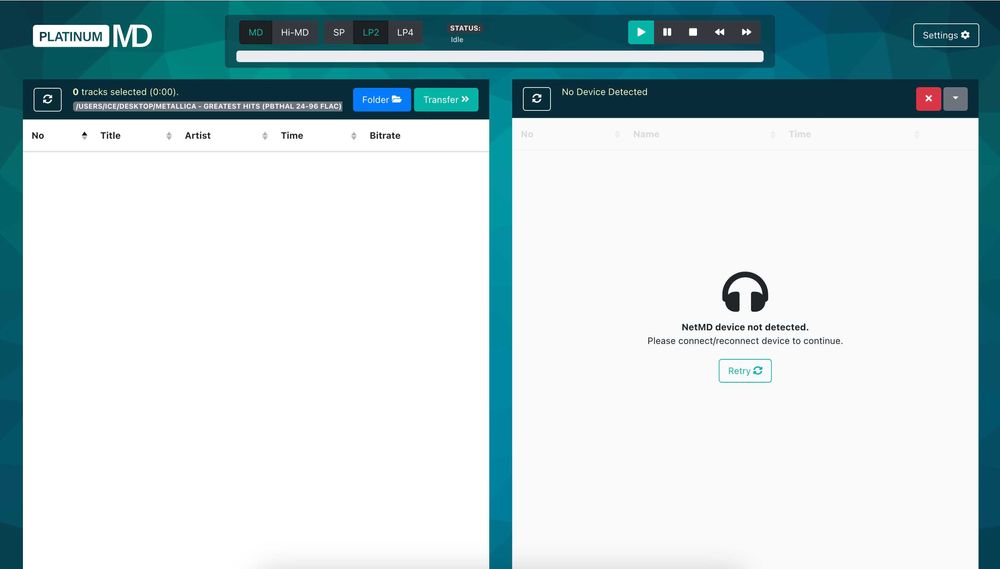Click the "0 tracks selected (0:00)" text
Image resolution: width=1000 pixels, height=569 pixels.
coord(126,92)
